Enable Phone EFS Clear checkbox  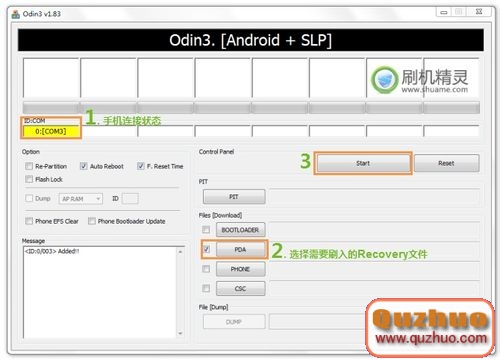tap(29, 221)
